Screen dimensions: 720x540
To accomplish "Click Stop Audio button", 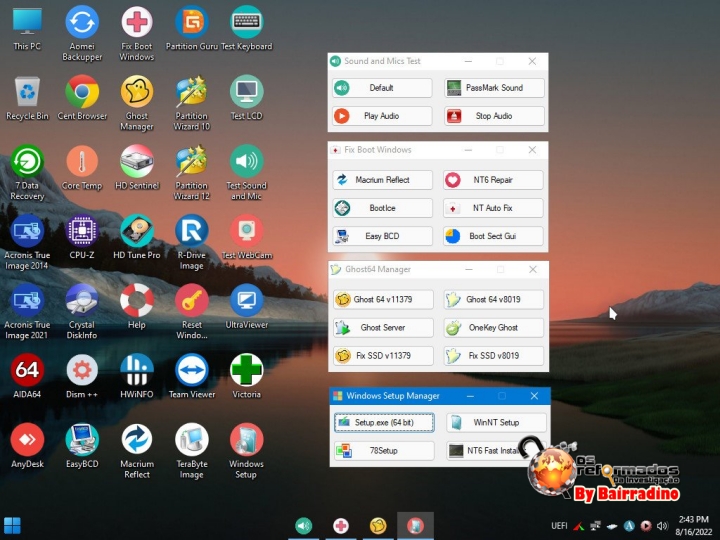I will coord(494,116).
